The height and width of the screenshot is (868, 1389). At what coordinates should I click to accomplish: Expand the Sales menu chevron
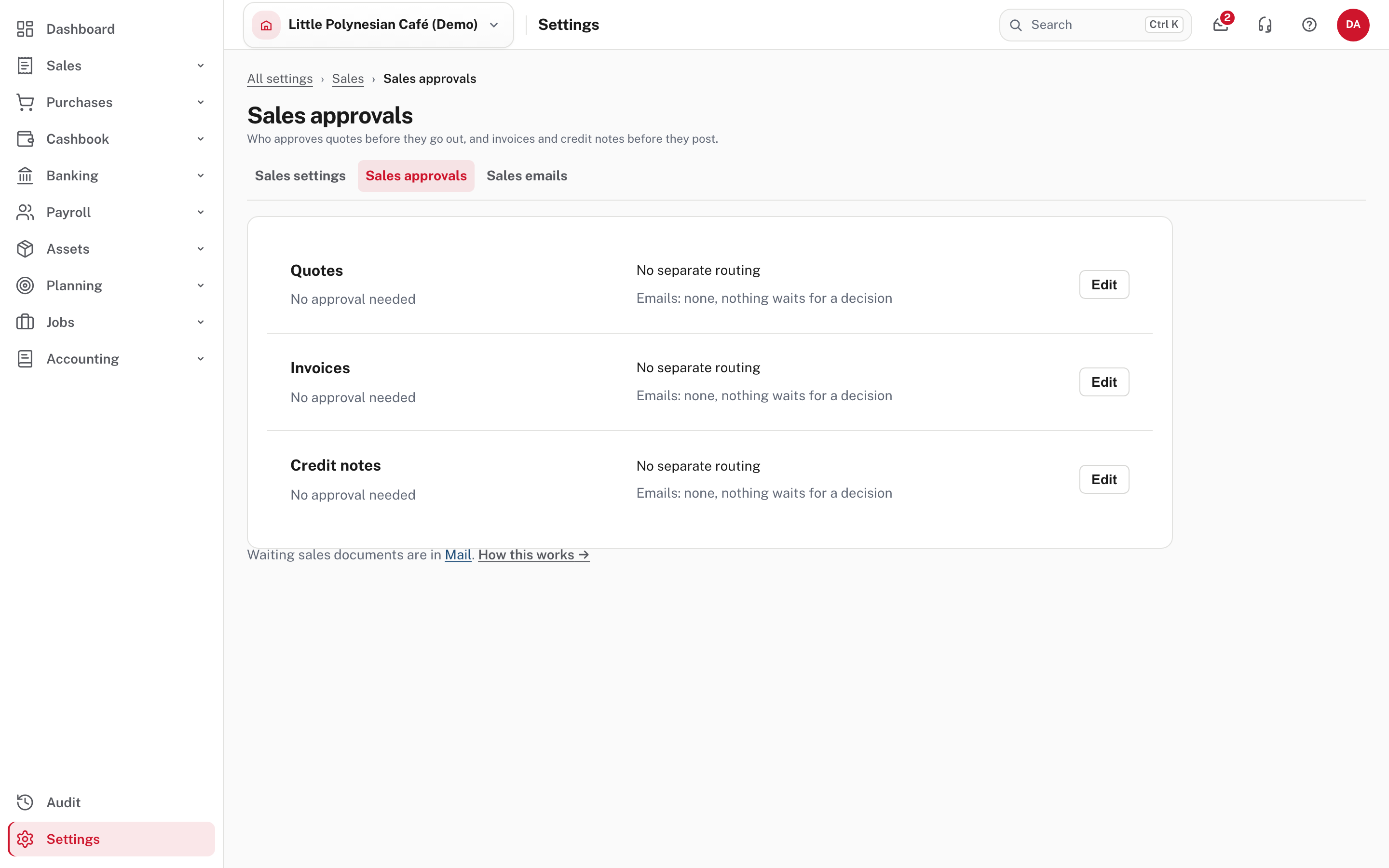pos(200,66)
